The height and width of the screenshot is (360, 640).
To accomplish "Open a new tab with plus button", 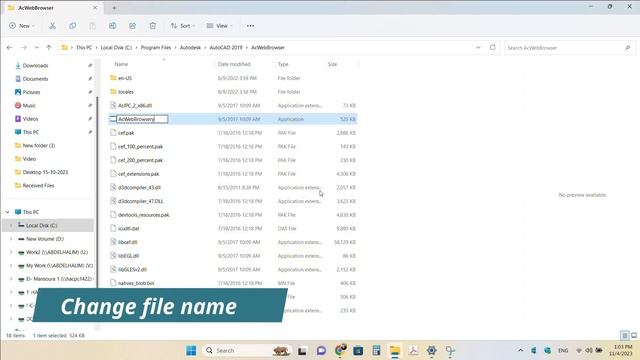I will (114, 8).
